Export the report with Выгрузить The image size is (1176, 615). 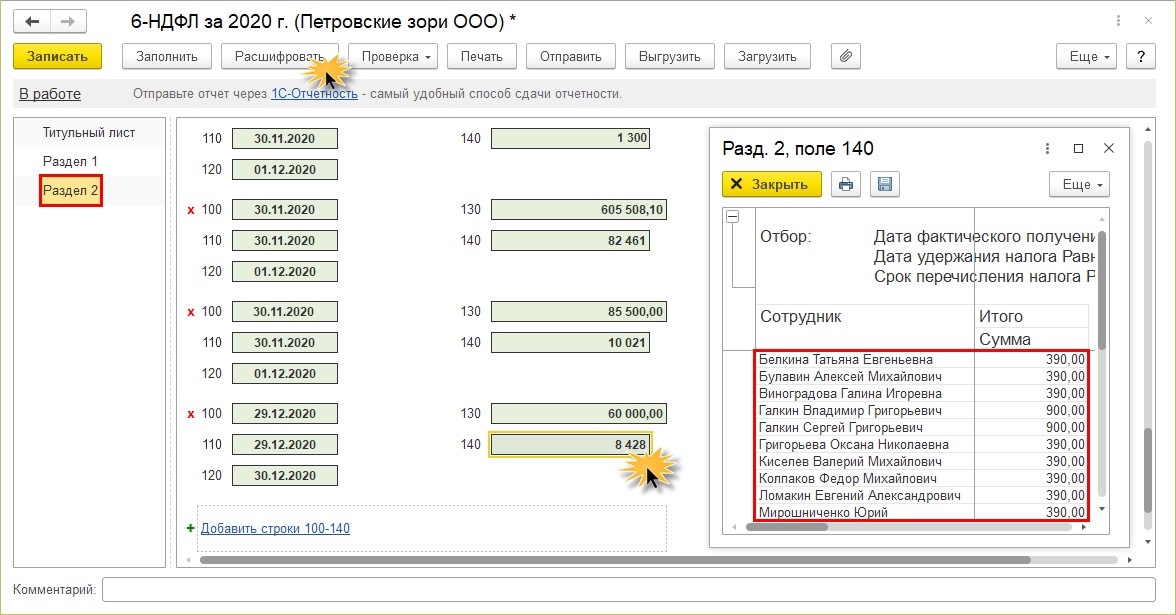click(670, 56)
